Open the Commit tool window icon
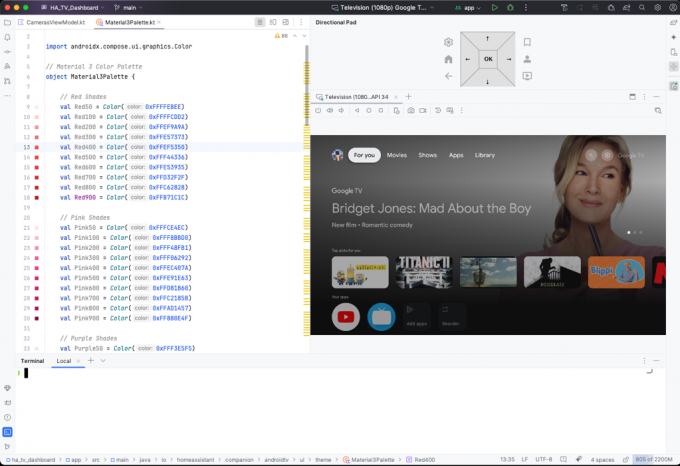This screenshot has width=680, height=466. point(7,52)
